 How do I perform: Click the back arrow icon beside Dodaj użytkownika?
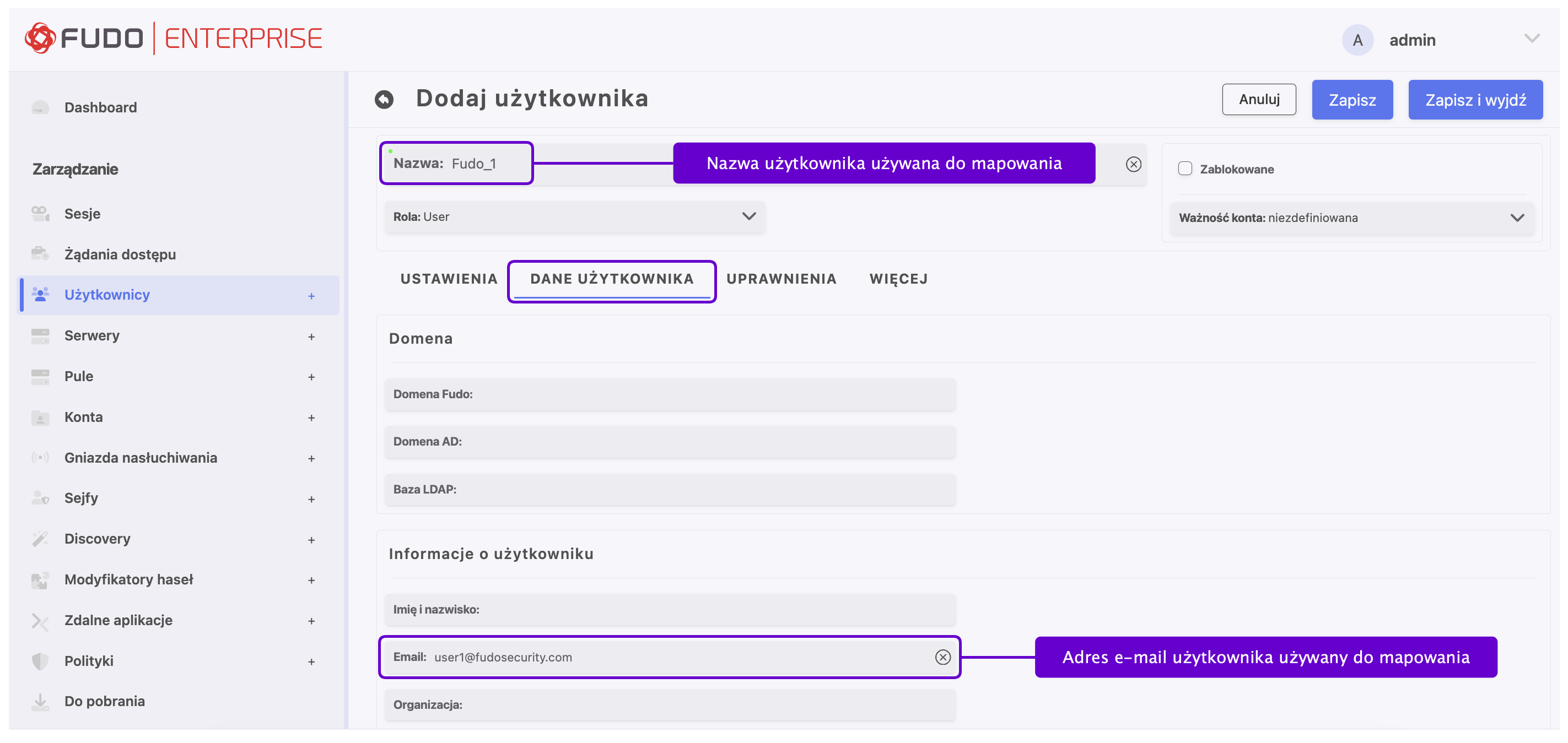coord(384,99)
